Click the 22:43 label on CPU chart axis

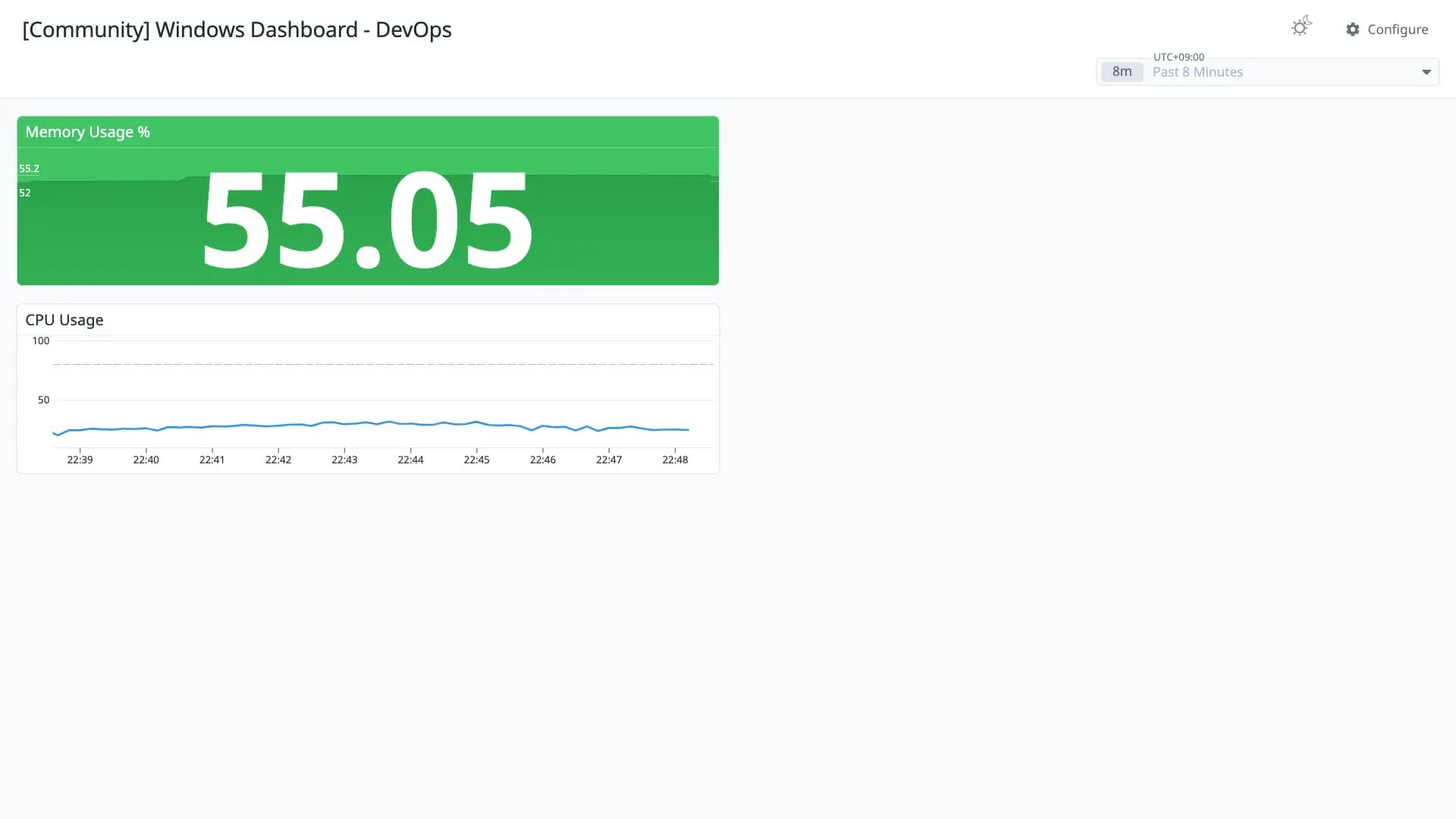pos(344,460)
